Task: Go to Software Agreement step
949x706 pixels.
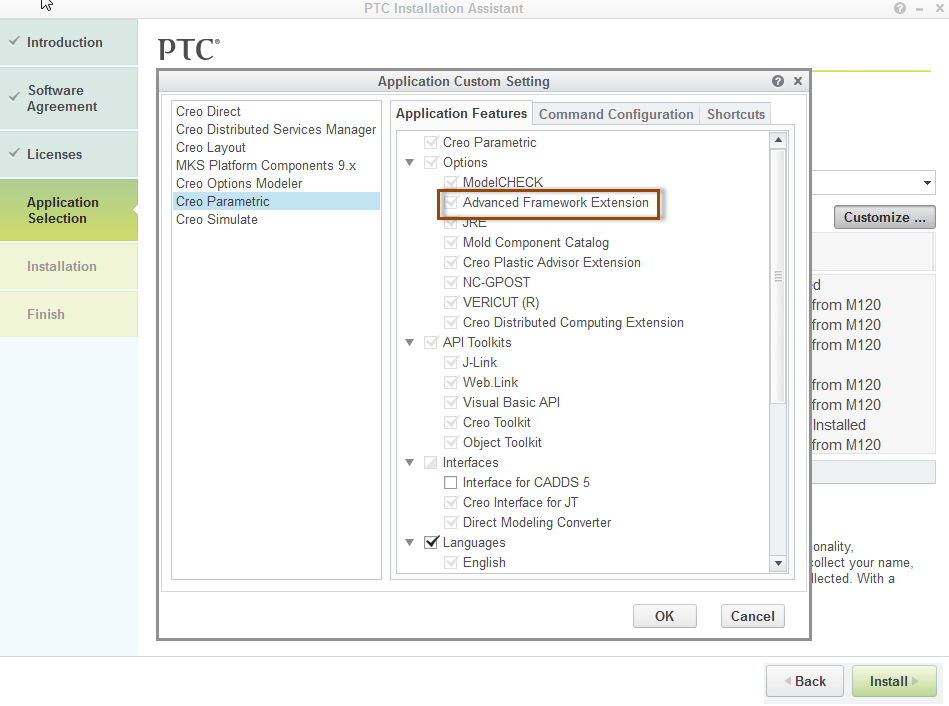Action: (69, 98)
